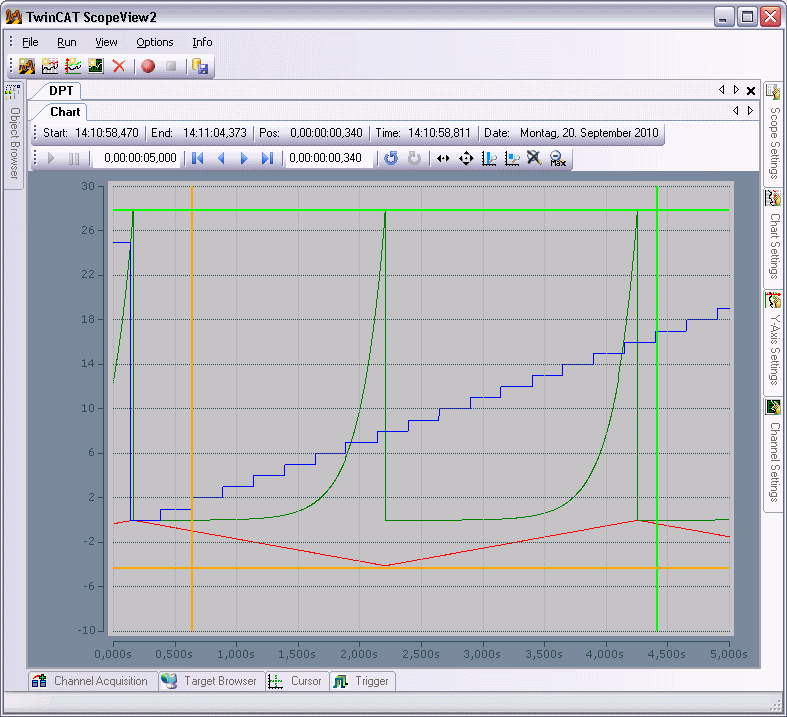Maximize the TwinCAT ScopeView2 window
Image resolution: width=787 pixels, height=717 pixels.
coord(747,18)
